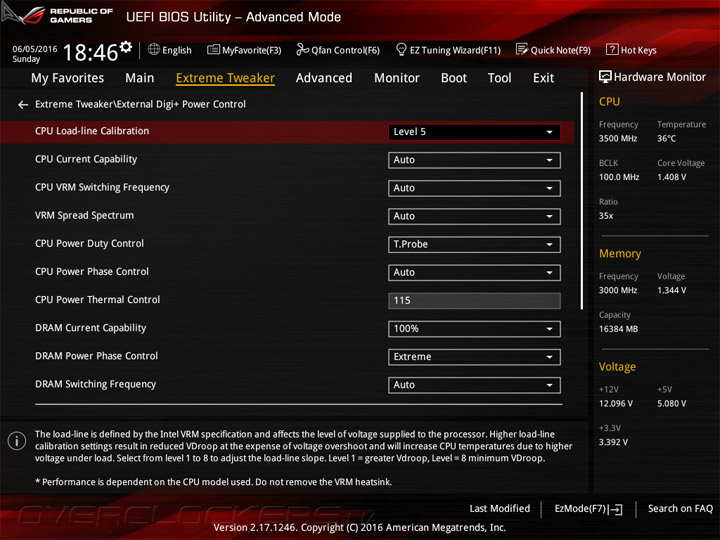Click the 3.392 V reading
Screen dimensions: 720x540
pyautogui.click(x=613, y=442)
